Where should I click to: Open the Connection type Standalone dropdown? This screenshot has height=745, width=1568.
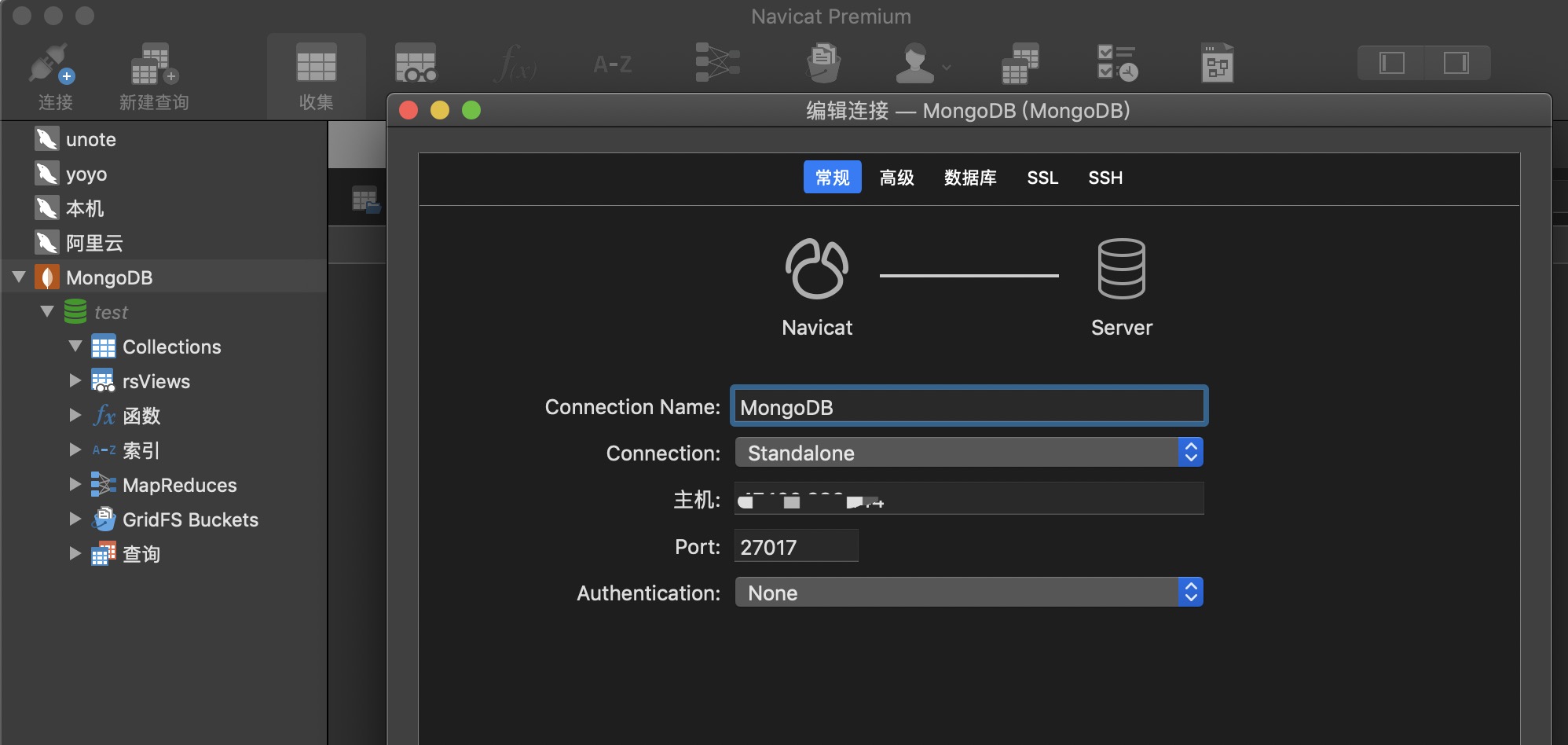click(x=969, y=453)
